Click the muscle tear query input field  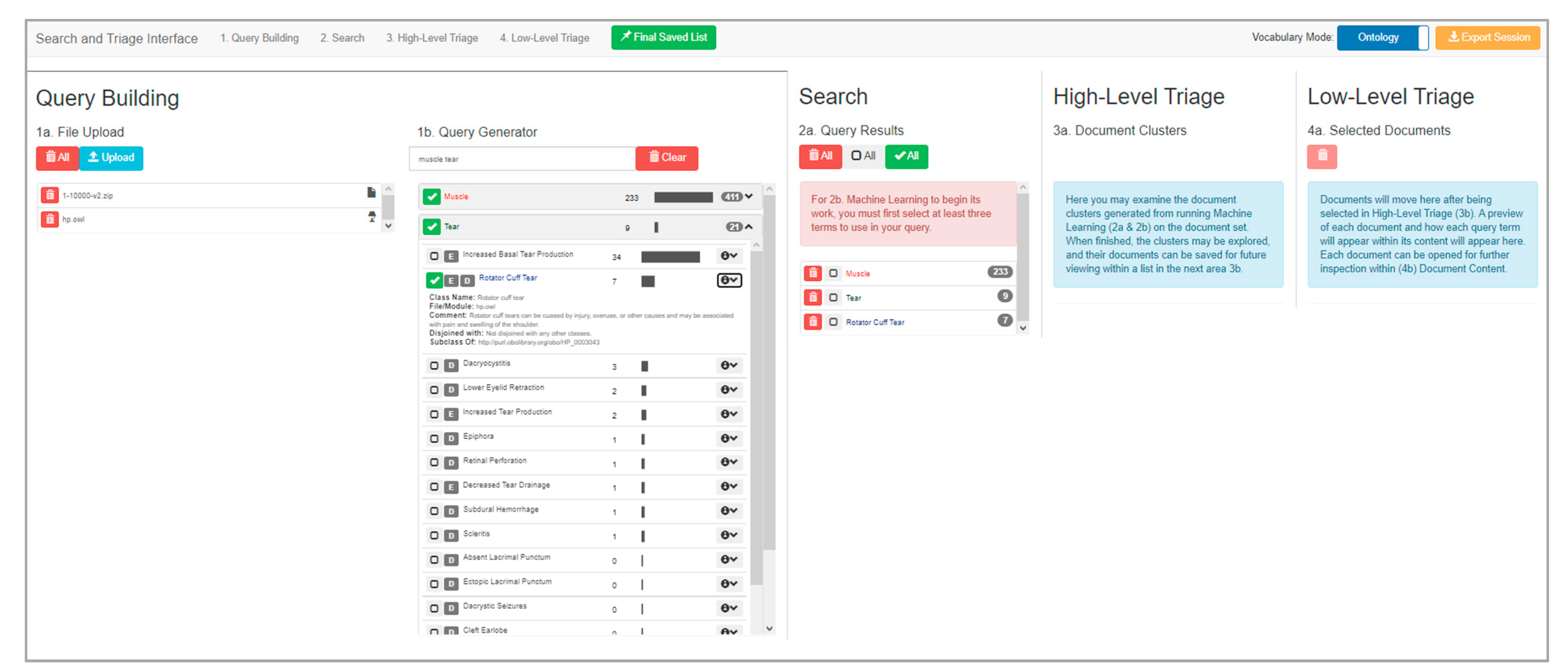coord(522,159)
